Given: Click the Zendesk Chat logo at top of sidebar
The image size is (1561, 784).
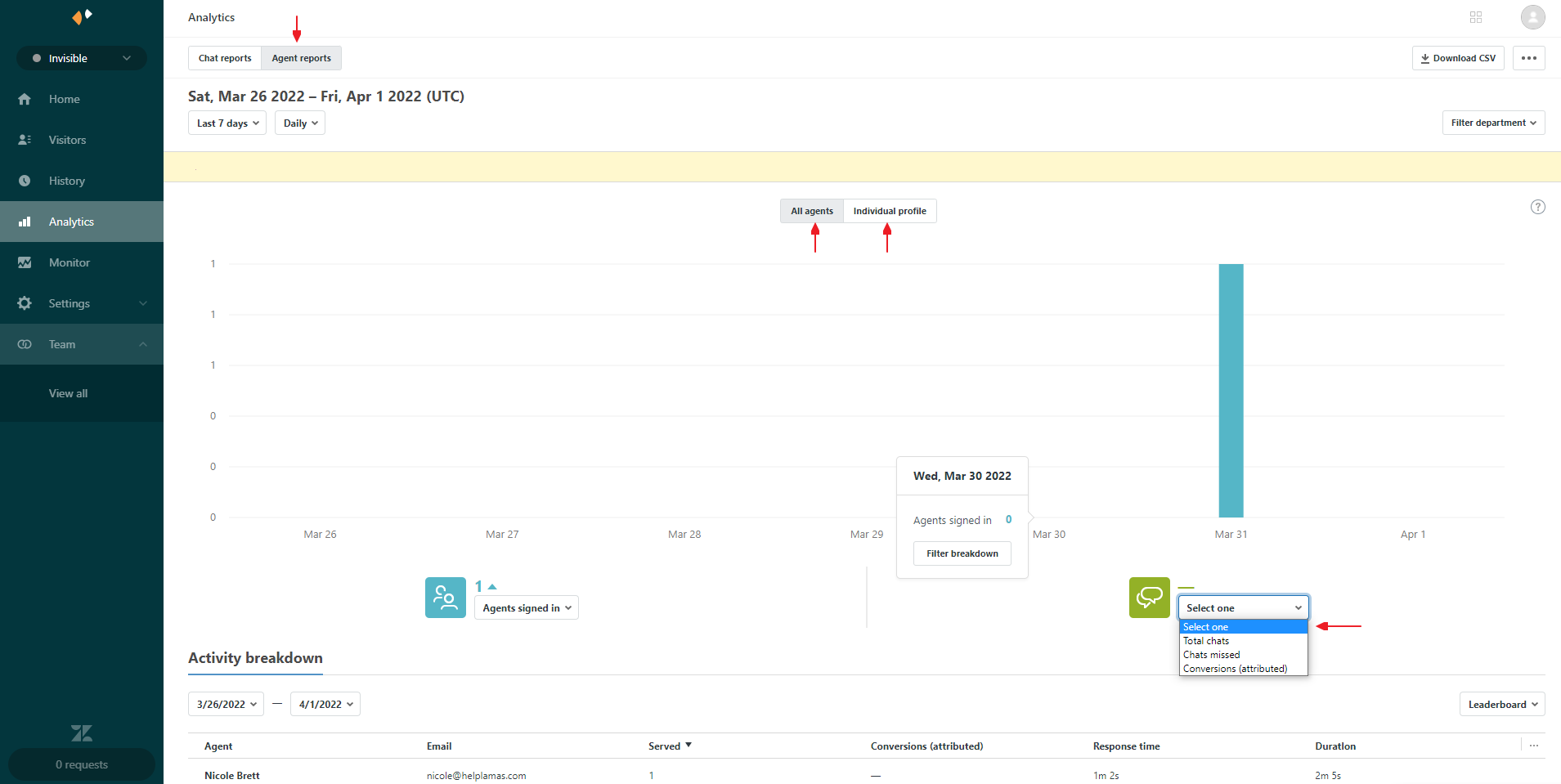Looking at the screenshot, I should click(x=82, y=16).
